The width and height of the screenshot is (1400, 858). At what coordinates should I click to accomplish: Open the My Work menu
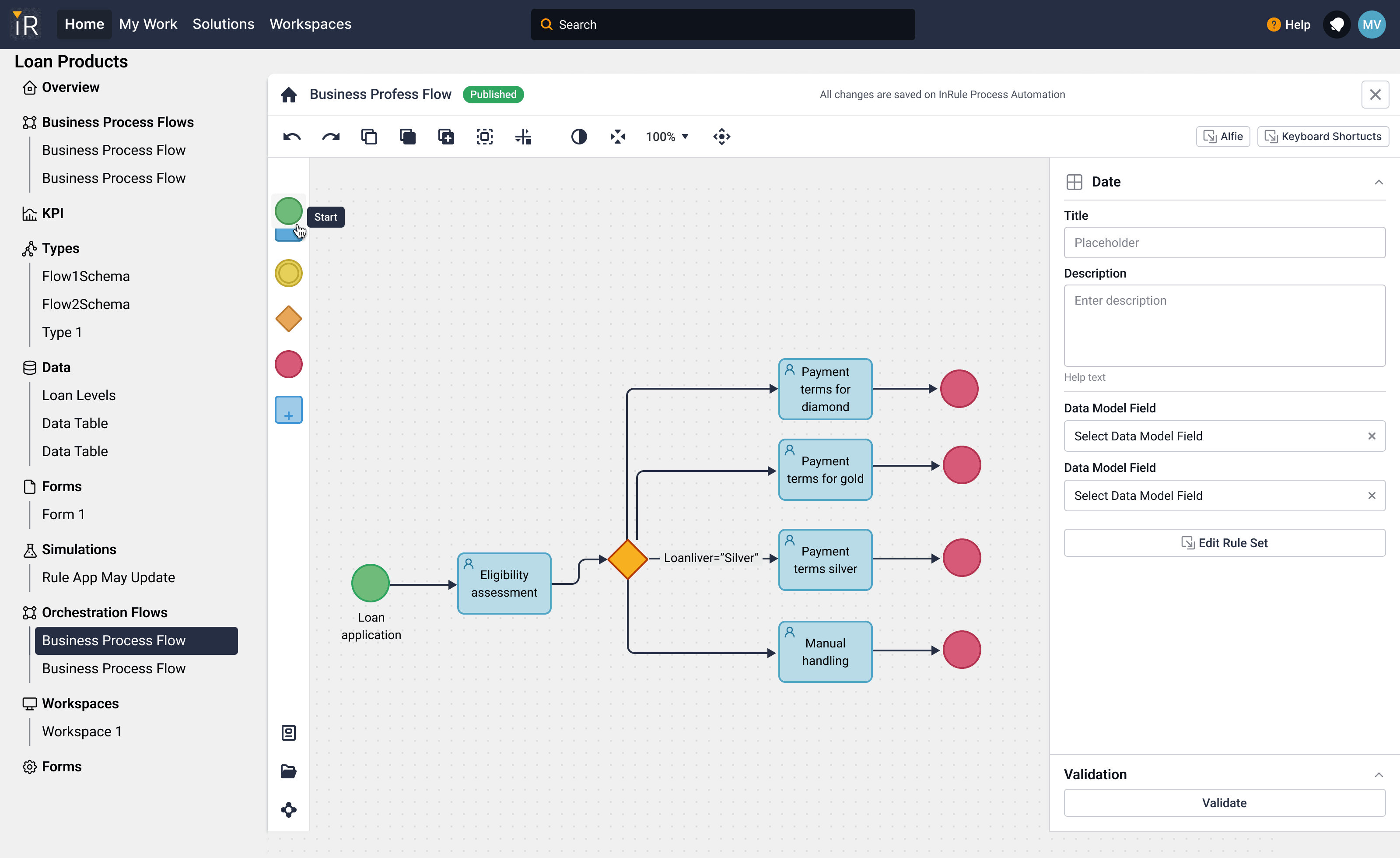point(148,24)
